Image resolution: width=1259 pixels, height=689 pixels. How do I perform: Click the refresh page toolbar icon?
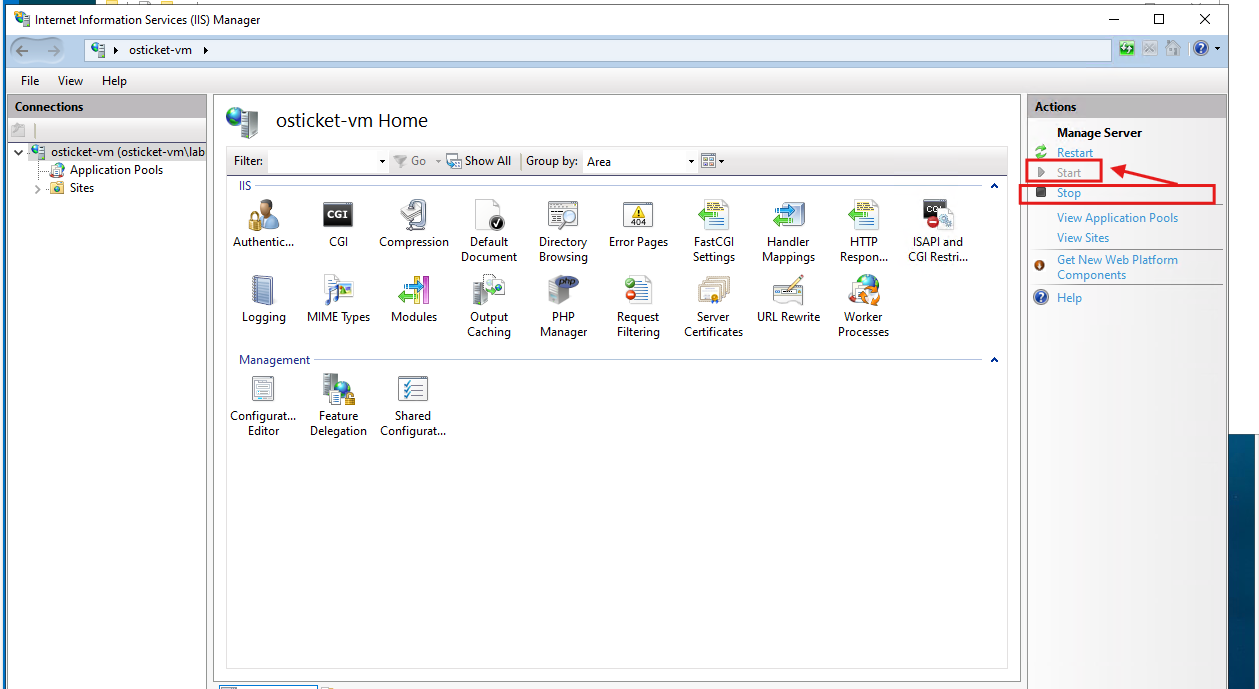[x=1127, y=49]
